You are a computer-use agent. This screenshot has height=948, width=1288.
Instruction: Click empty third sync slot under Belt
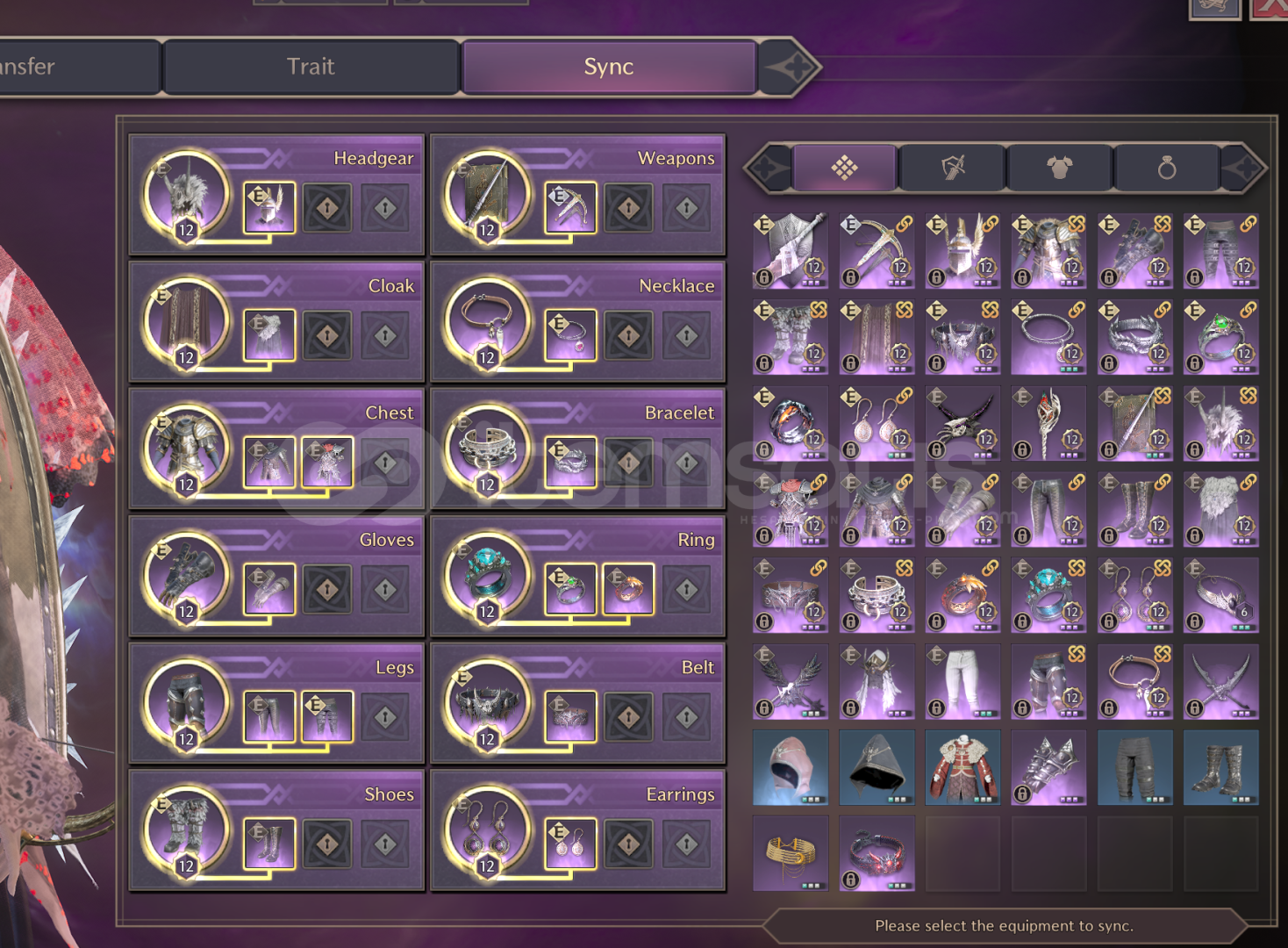pyautogui.click(x=687, y=717)
